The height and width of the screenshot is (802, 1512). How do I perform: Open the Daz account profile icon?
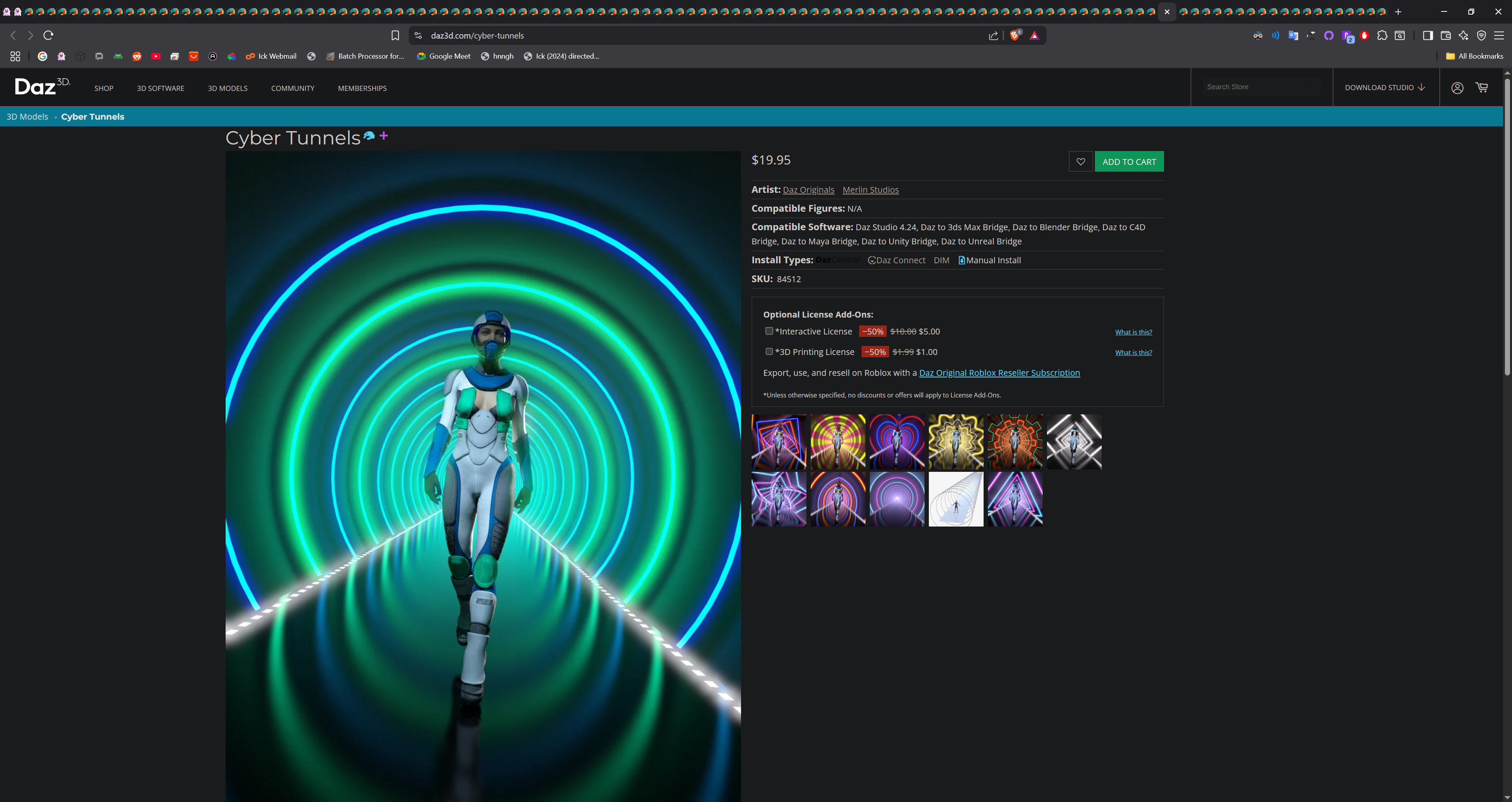click(x=1457, y=87)
